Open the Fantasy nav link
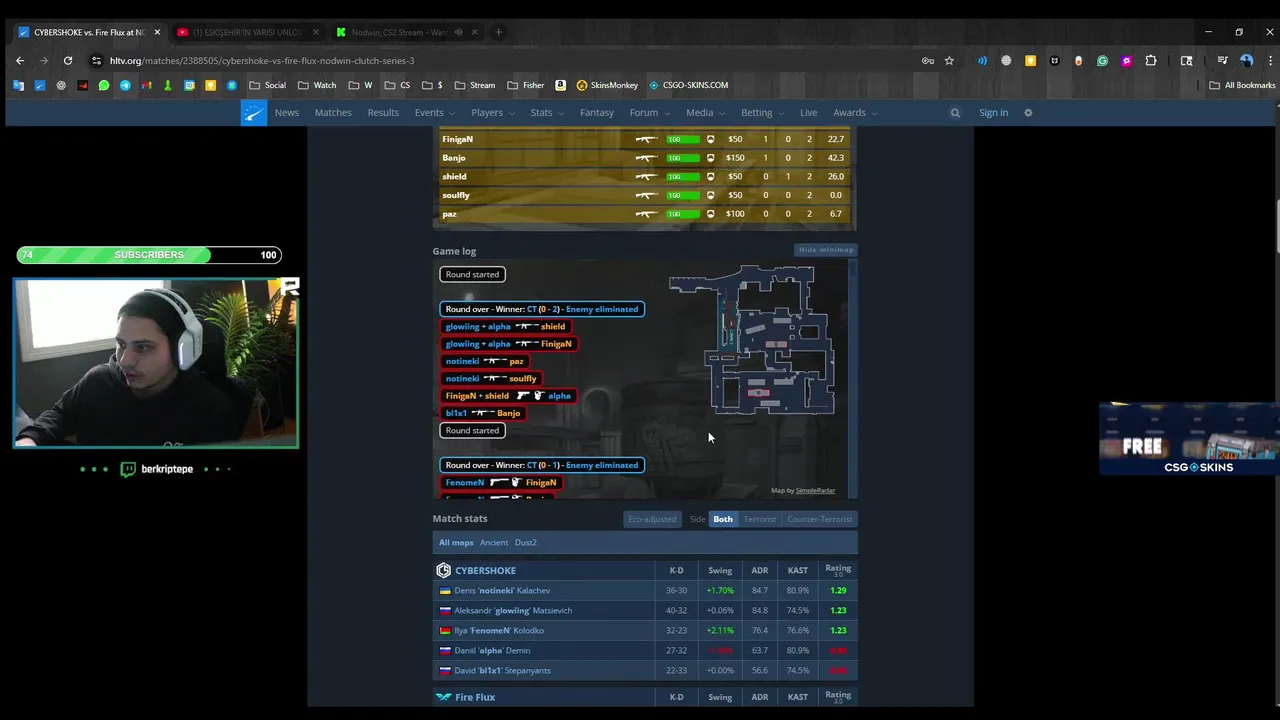1280x720 pixels. pos(597,113)
